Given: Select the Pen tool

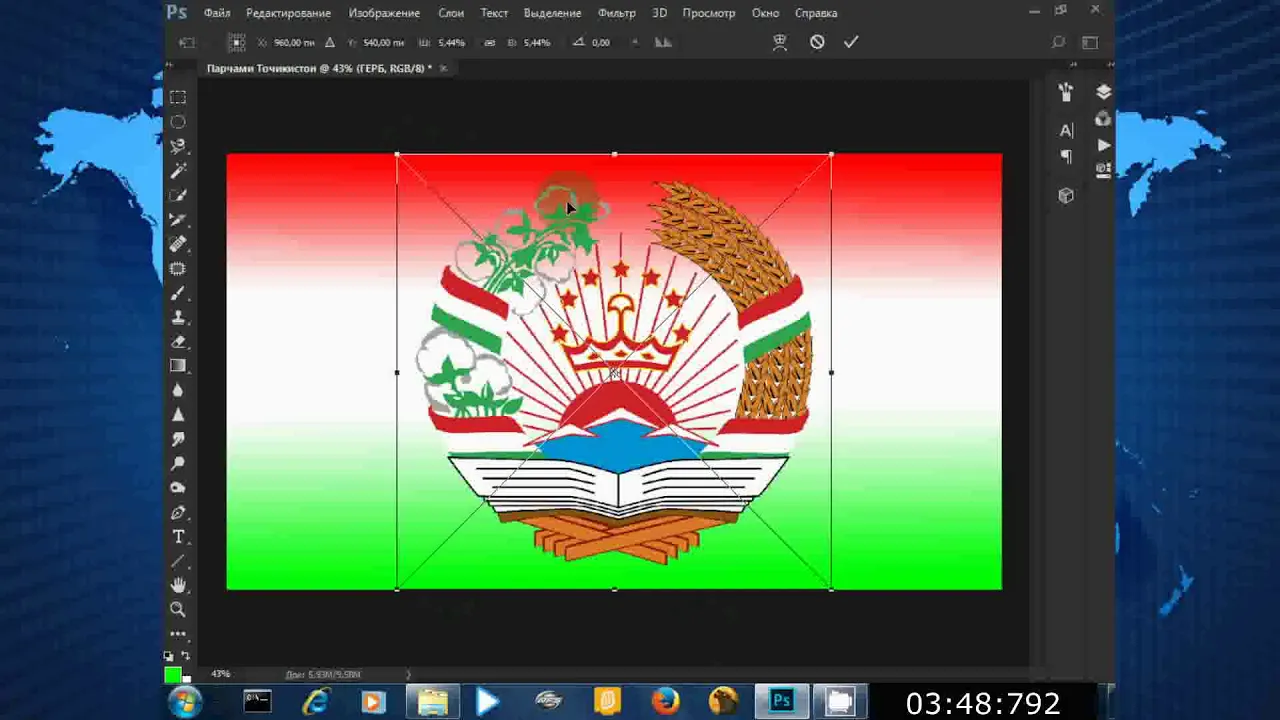Looking at the screenshot, I should [178, 513].
